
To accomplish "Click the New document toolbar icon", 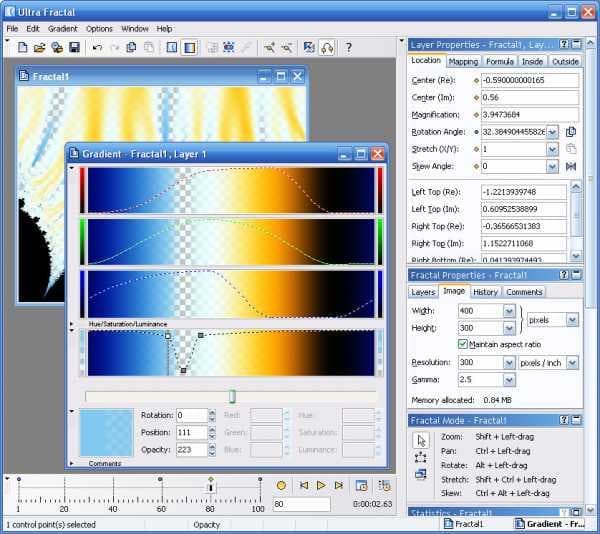I will pyautogui.click(x=23, y=47).
